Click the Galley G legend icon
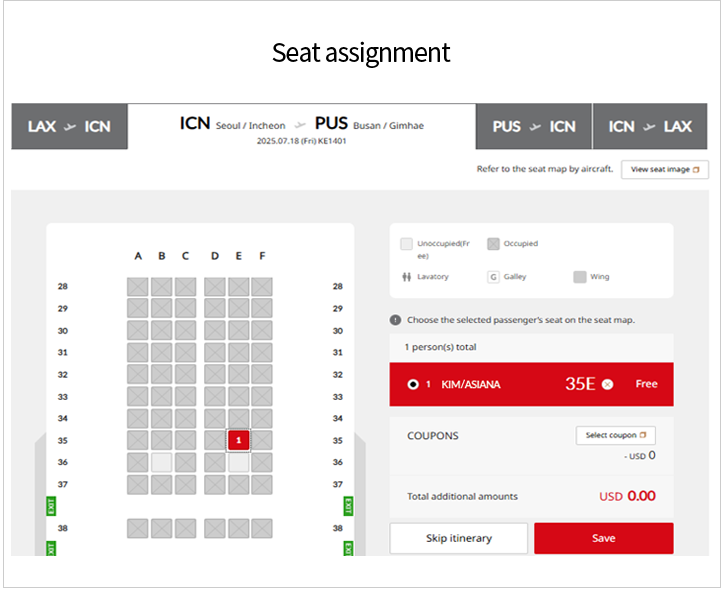 click(x=493, y=277)
